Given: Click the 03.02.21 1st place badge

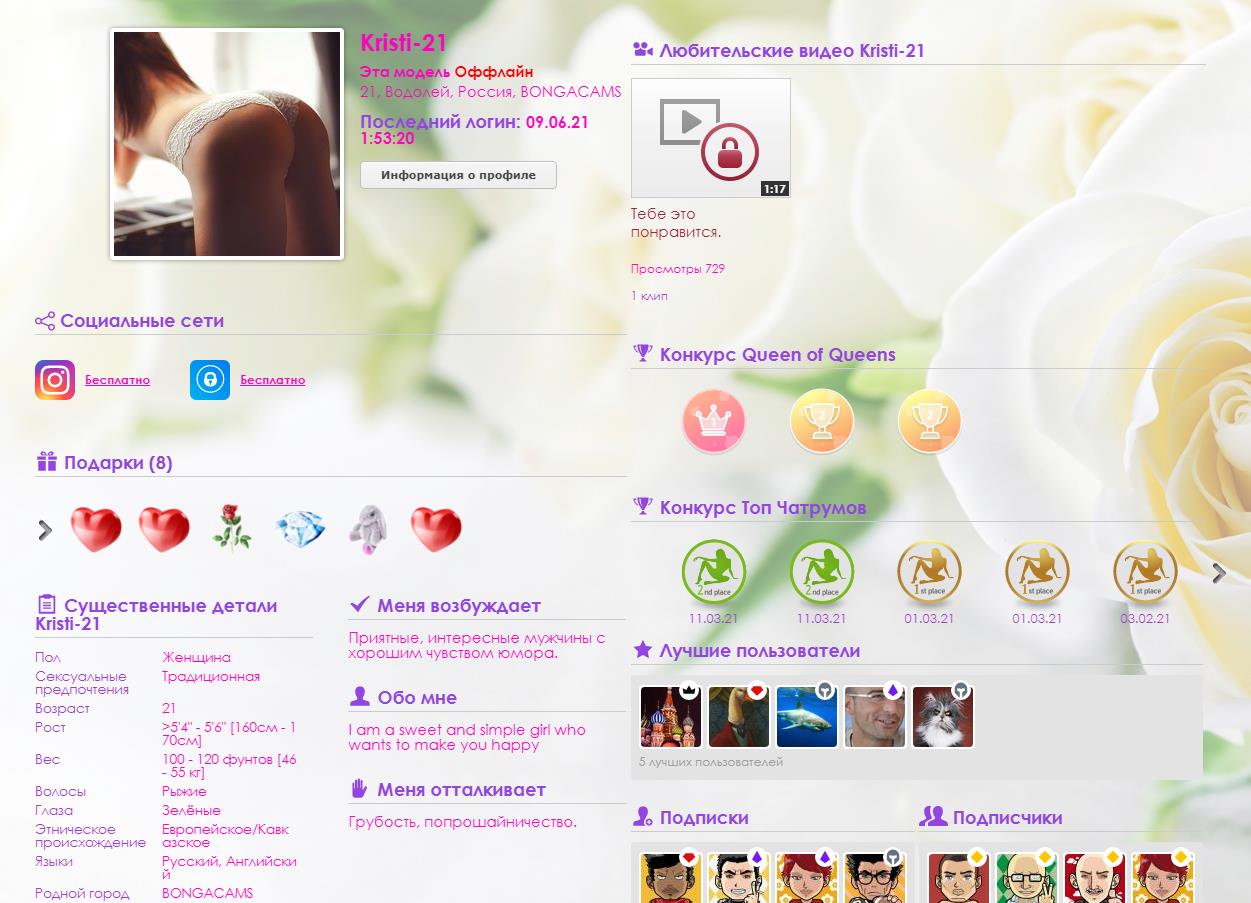Looking at the screenshot, I should [1146, 572].
